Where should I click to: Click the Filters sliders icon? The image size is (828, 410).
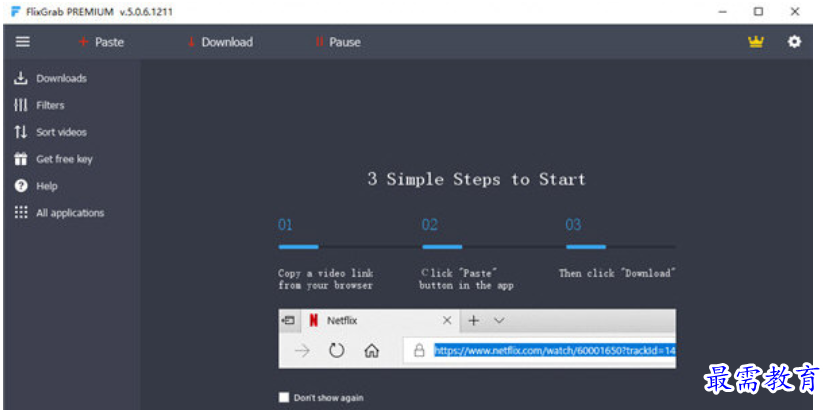21,105
